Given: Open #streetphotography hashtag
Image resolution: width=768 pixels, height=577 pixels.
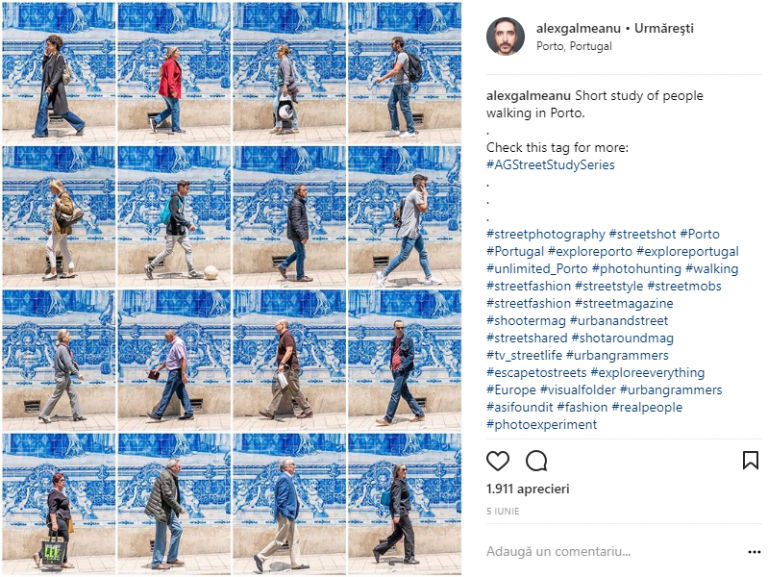Looking at the screenshot, I should [x=546, y=234].
